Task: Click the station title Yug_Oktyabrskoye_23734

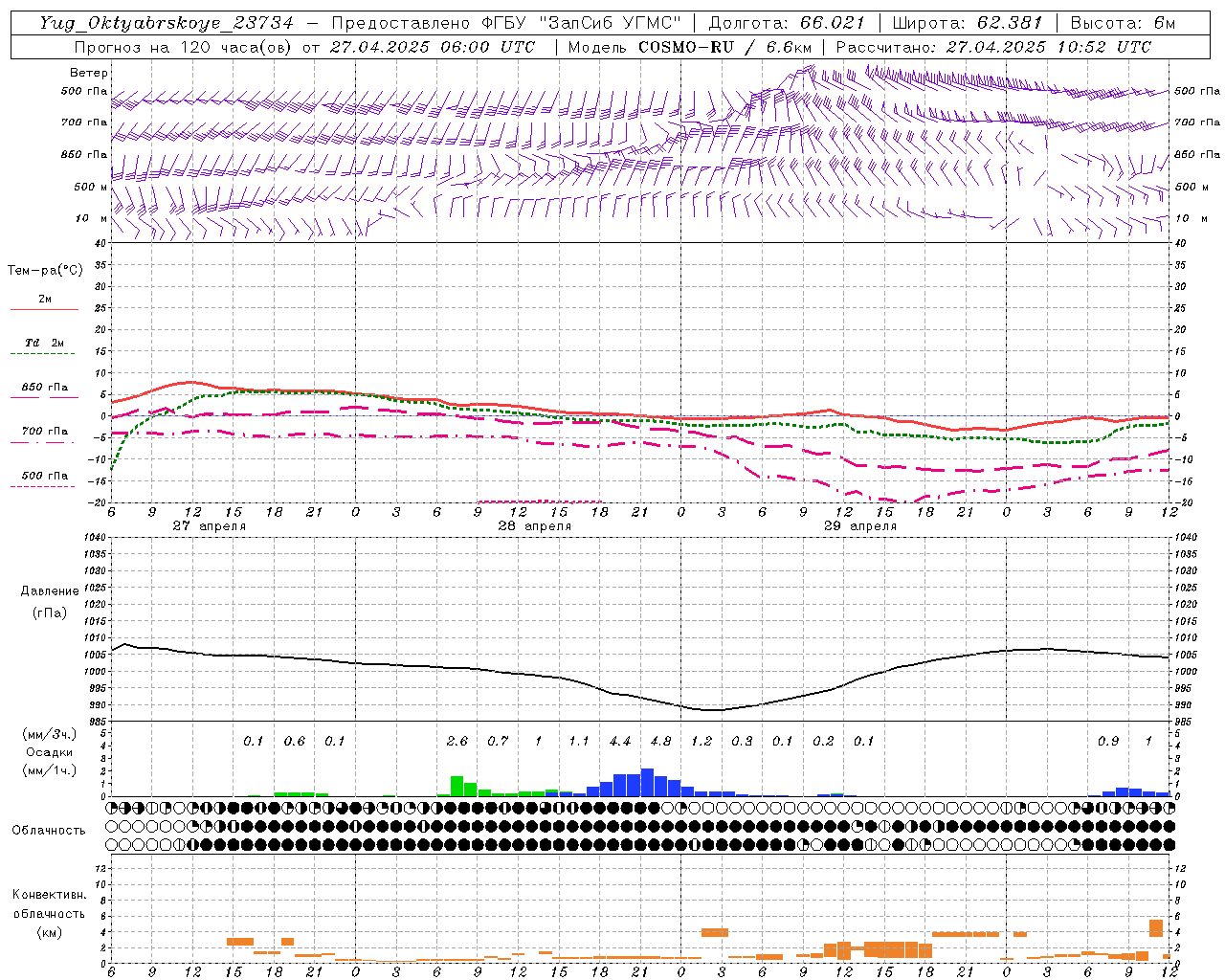Action: pos(167,23)
